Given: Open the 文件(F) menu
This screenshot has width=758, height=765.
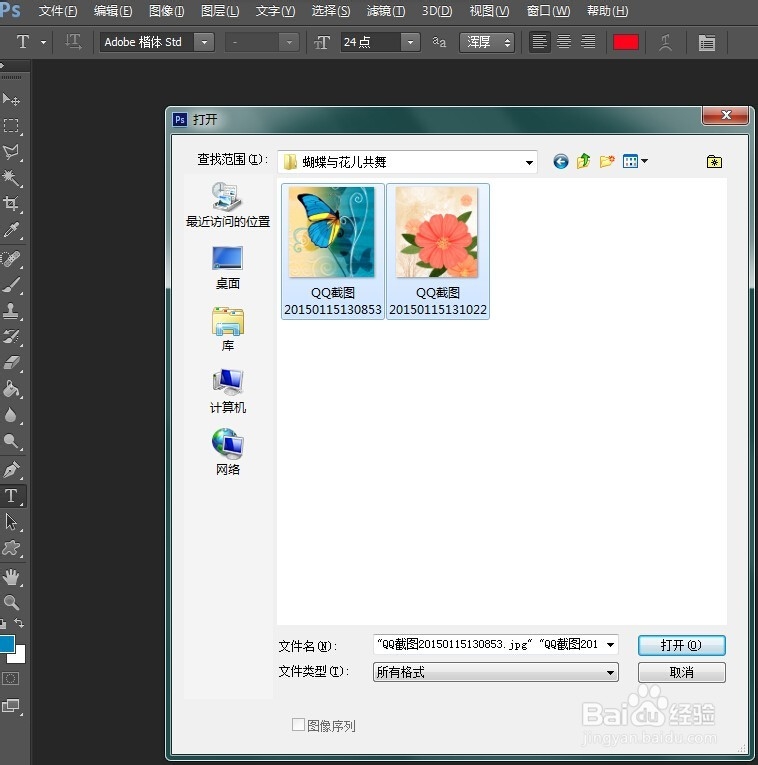Looking at the screenshot, I should (58, 11).
